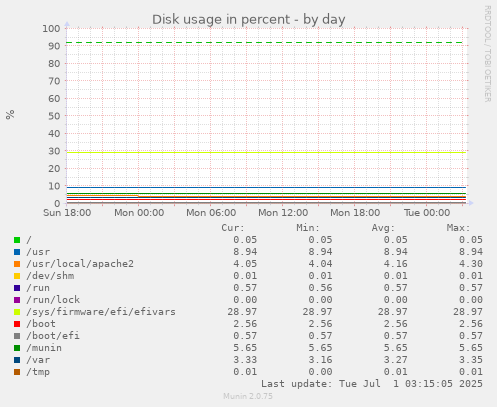Select the /boot/efi legend label
Image resolution: width=497 pixels, height=407 pixels.
coord(53,336)
